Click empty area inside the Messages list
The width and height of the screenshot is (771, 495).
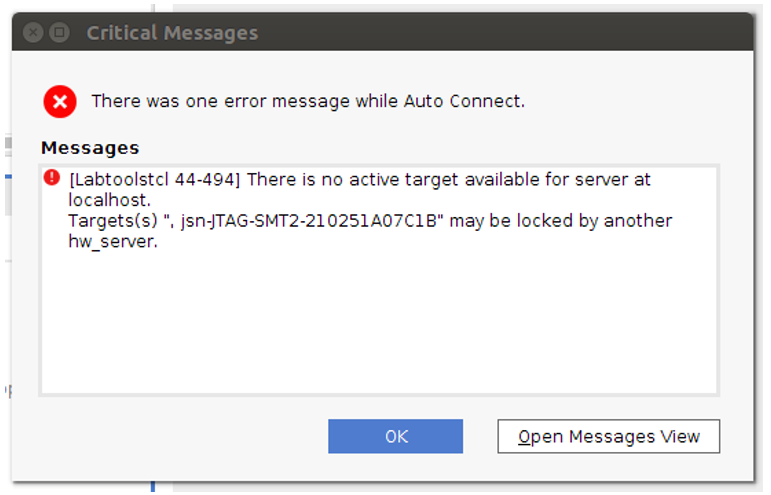pyautogui.click(x=379, y=324)
